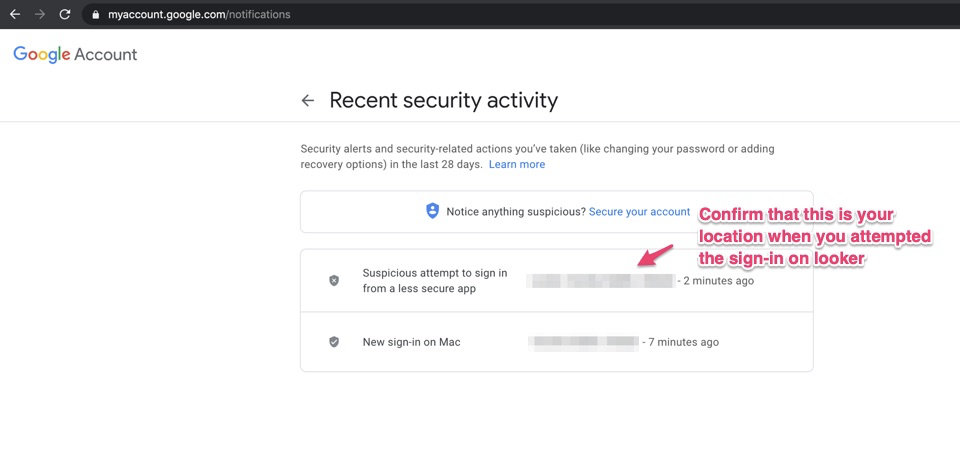Open the Secure your account link
Screen dimensions: 960x464
click(x=639, y=212)
